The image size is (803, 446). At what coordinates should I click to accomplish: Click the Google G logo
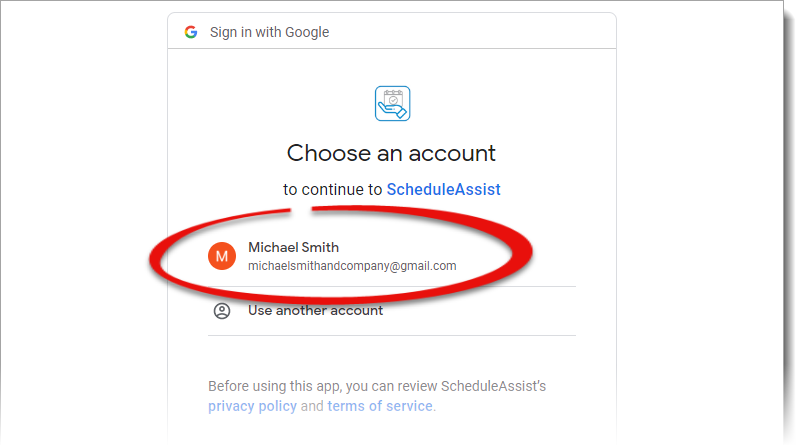(191, 32)
